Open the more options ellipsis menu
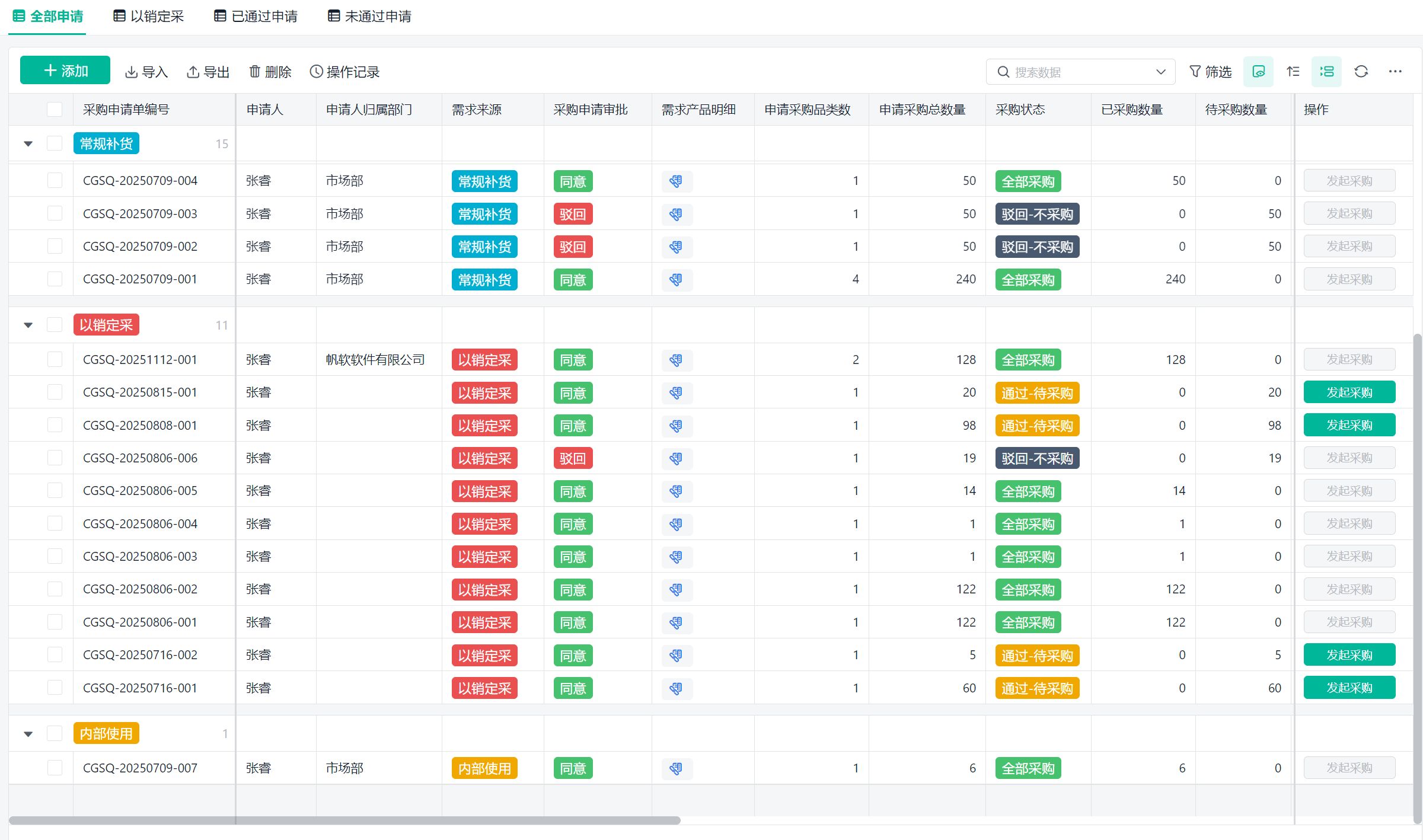The height and width of the screenshot is (840, 1423). coord(1395,72)
